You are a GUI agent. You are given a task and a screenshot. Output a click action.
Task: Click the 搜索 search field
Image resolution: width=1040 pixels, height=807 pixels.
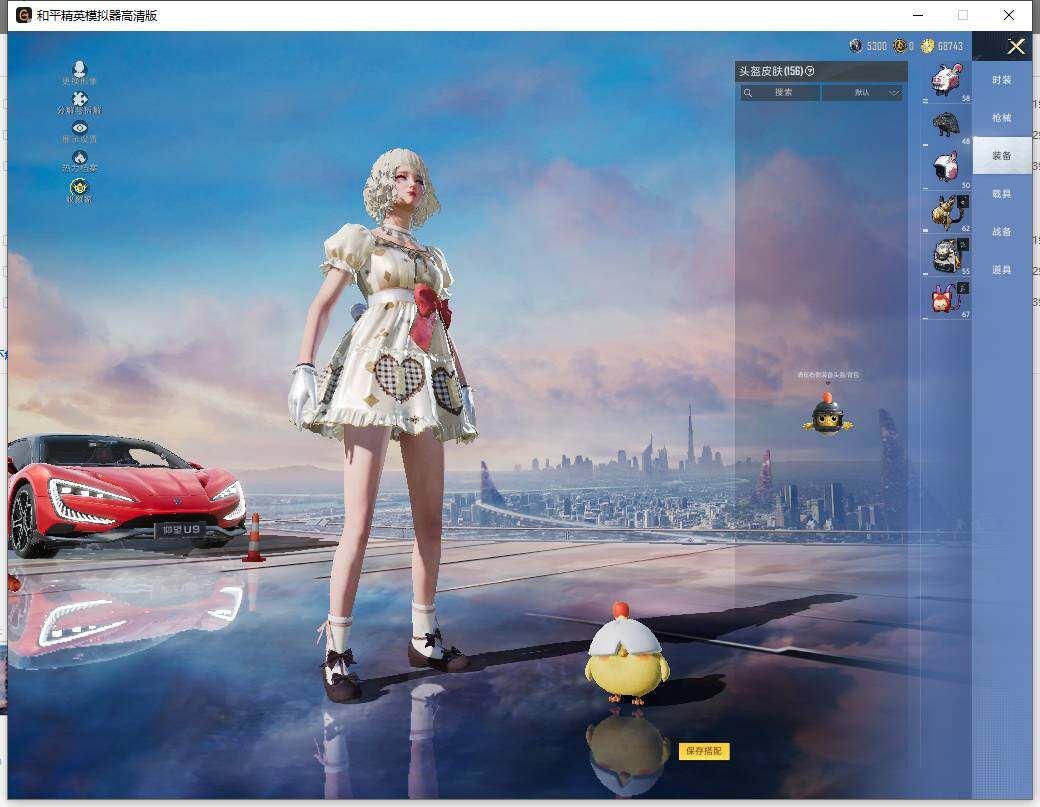click(780, 93)
